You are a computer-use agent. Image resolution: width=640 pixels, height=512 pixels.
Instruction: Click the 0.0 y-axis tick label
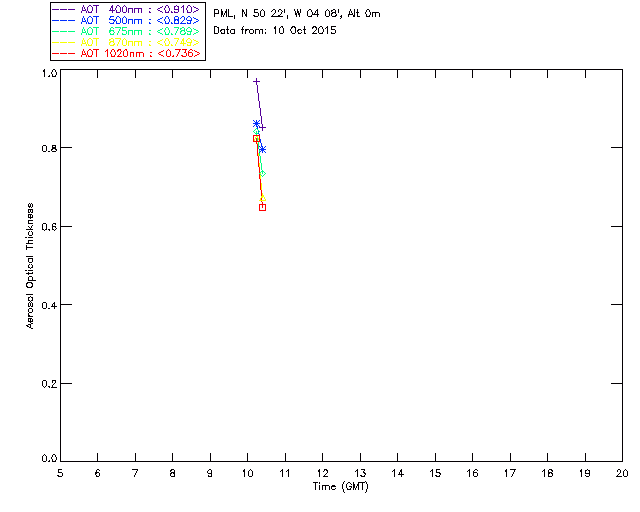pos(49,459)
